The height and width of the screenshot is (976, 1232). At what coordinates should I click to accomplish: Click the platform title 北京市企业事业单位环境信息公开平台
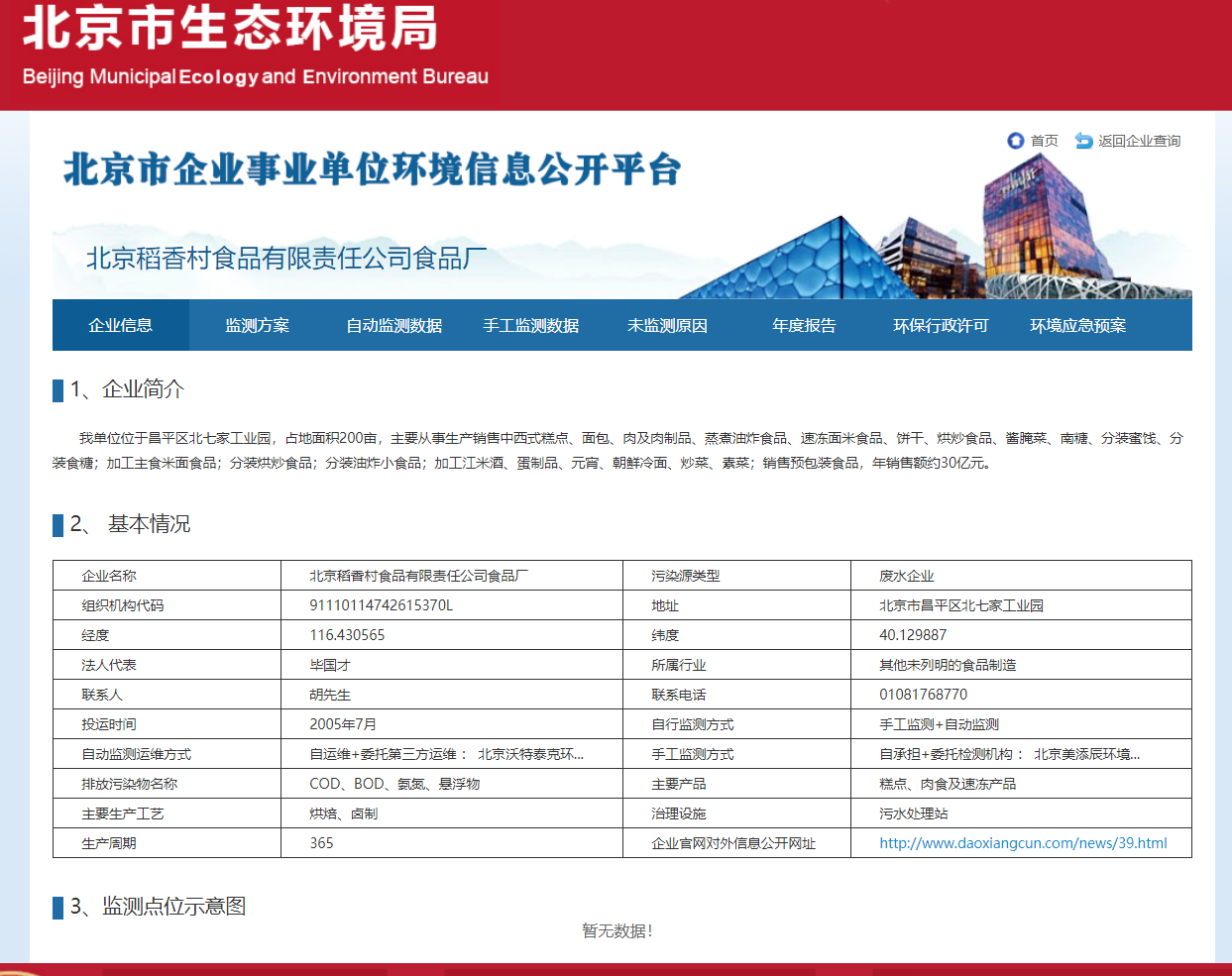pos(373,169)
